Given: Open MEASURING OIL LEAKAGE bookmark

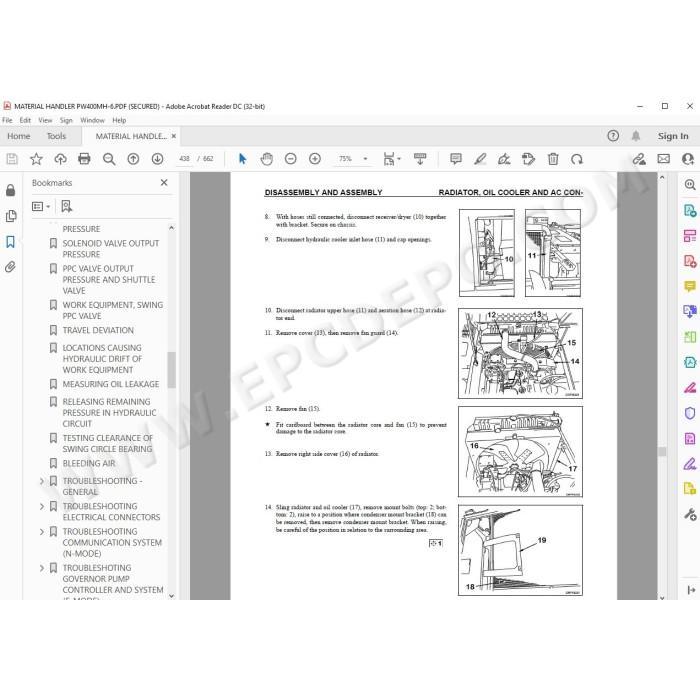Looking at the screenshot, I should coord(111,384).
